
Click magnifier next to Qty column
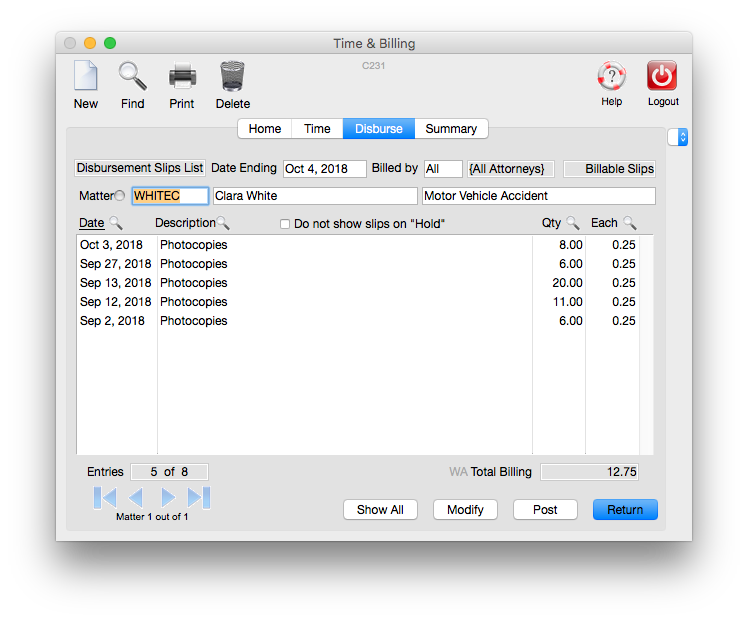(x=573, y=223)
